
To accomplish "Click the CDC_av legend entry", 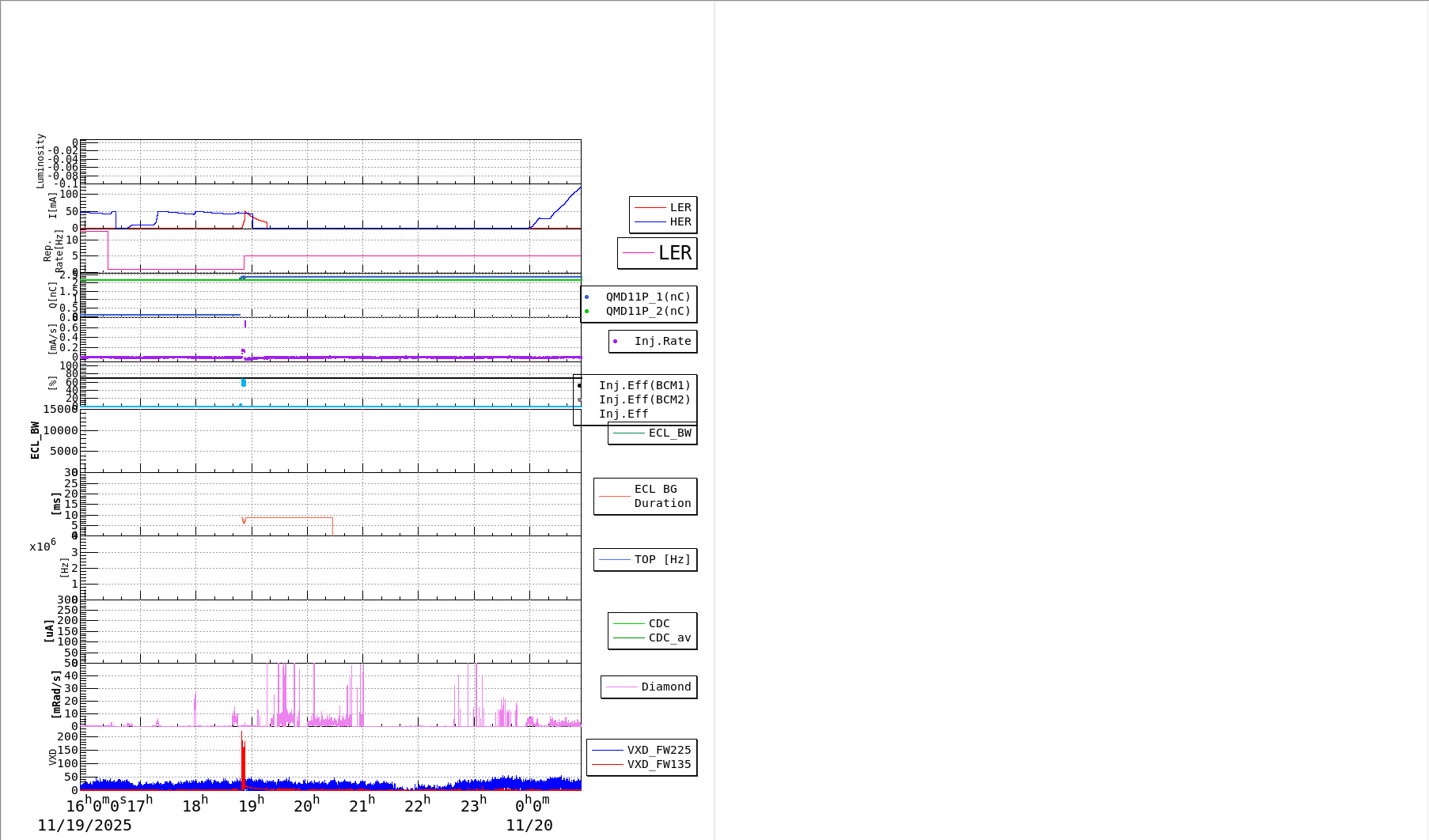I will [653, 638].
